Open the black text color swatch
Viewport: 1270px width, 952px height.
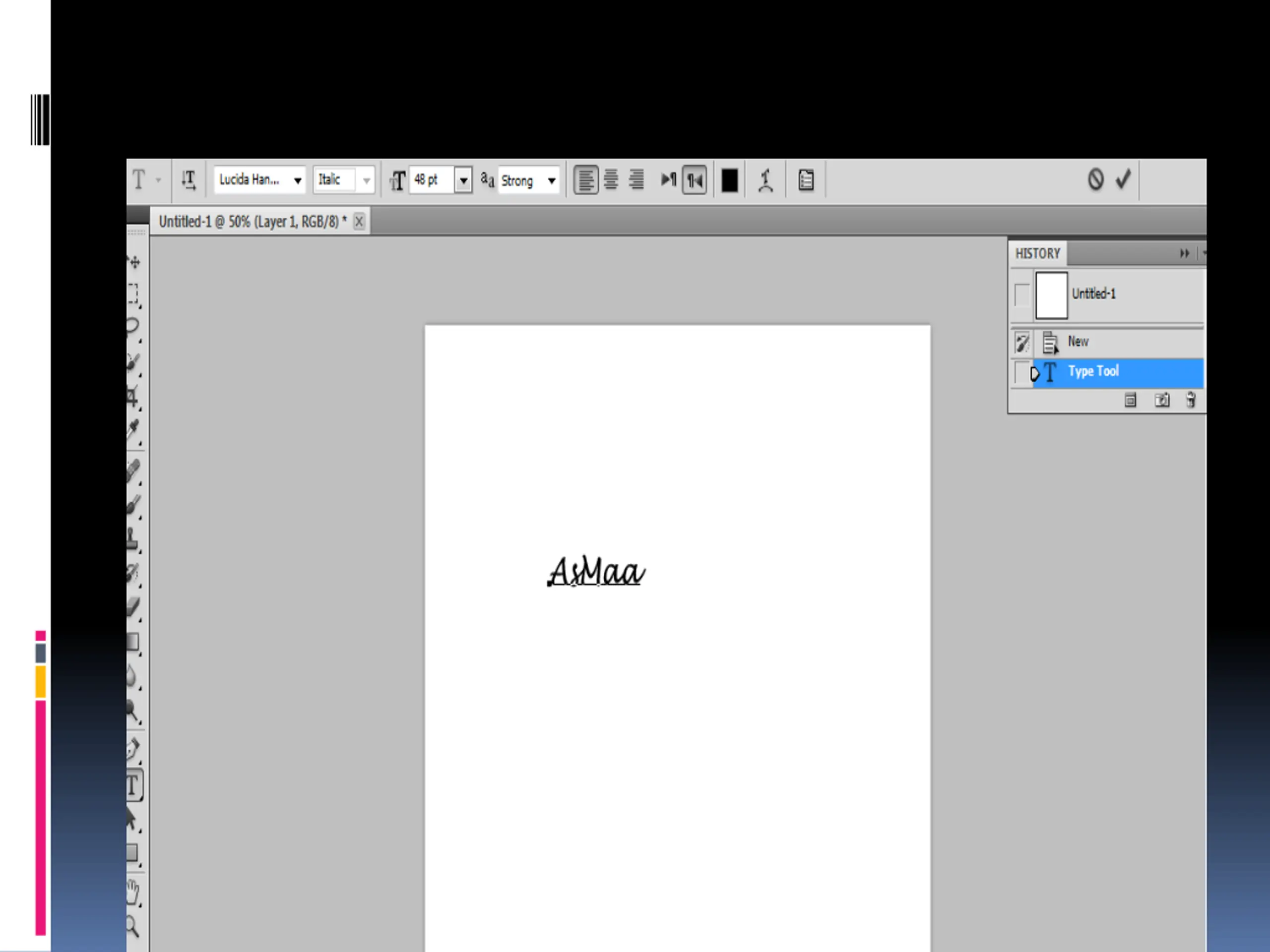point(729,181)
